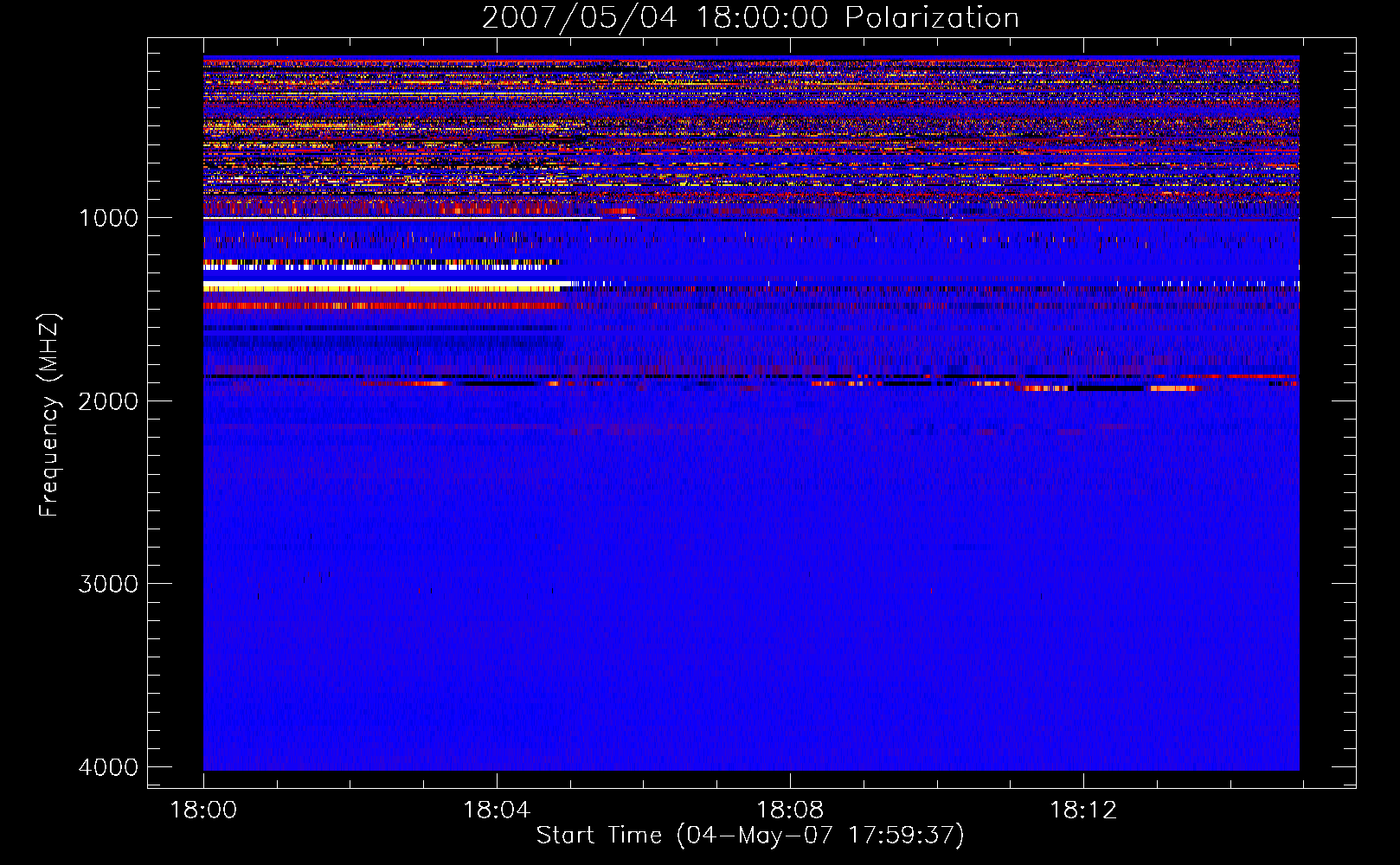The height and width of the screenshot is (865, 1400).
Task: Click the 'Start Time (04-May-07 17:59:37)' label
Action: pyautogui.click(x=750, y=836)
